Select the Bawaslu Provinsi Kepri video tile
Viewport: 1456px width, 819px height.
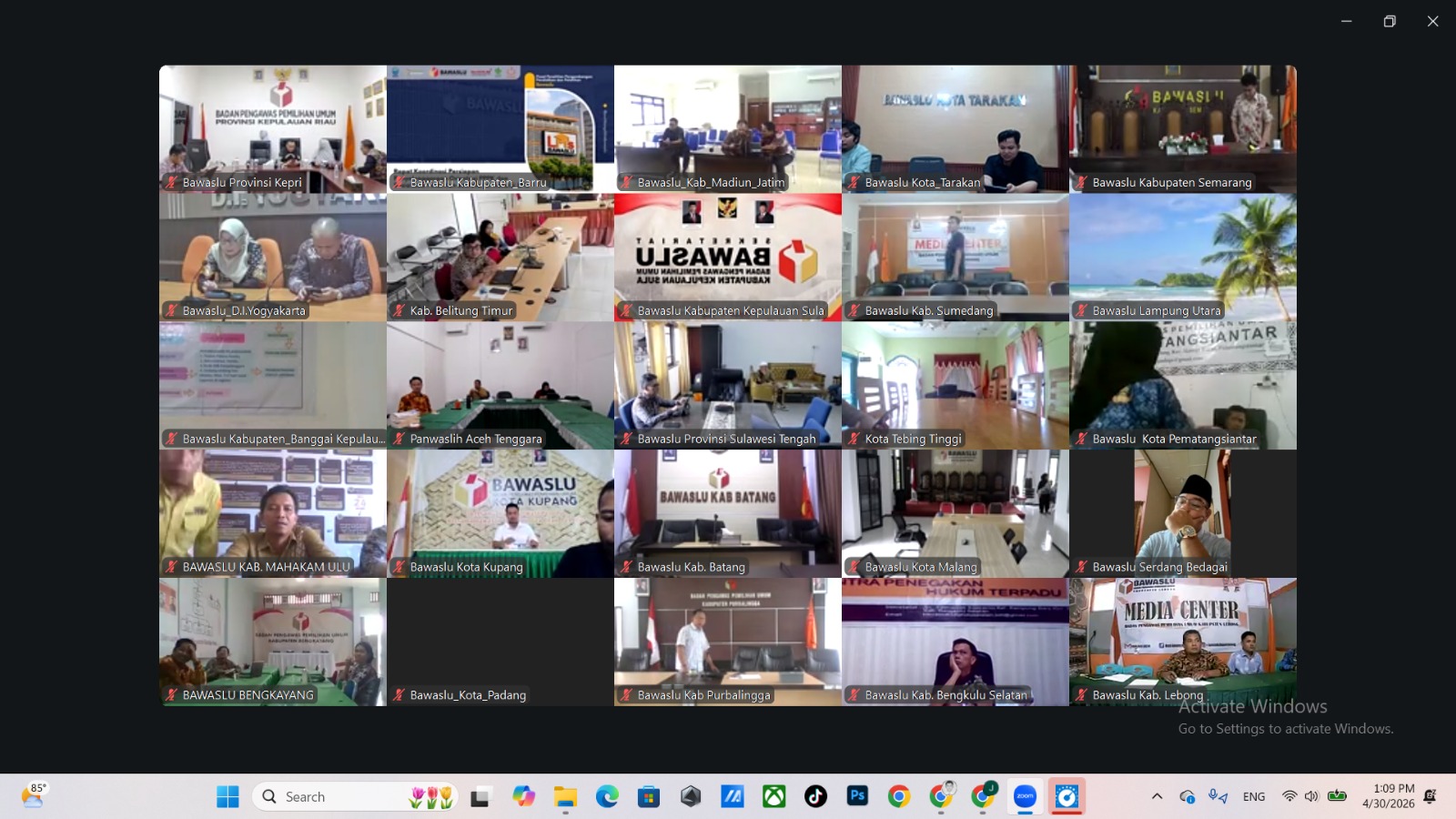pyautogui.click(x=273, y=128)
